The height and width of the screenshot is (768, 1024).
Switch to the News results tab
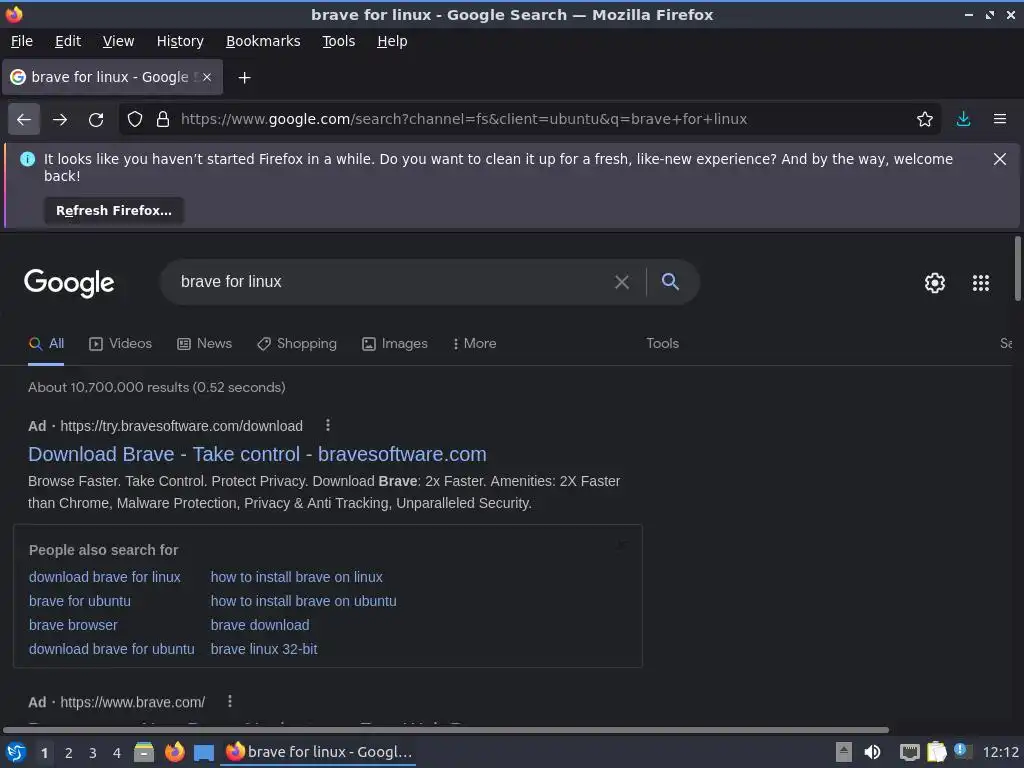(204, 344)
